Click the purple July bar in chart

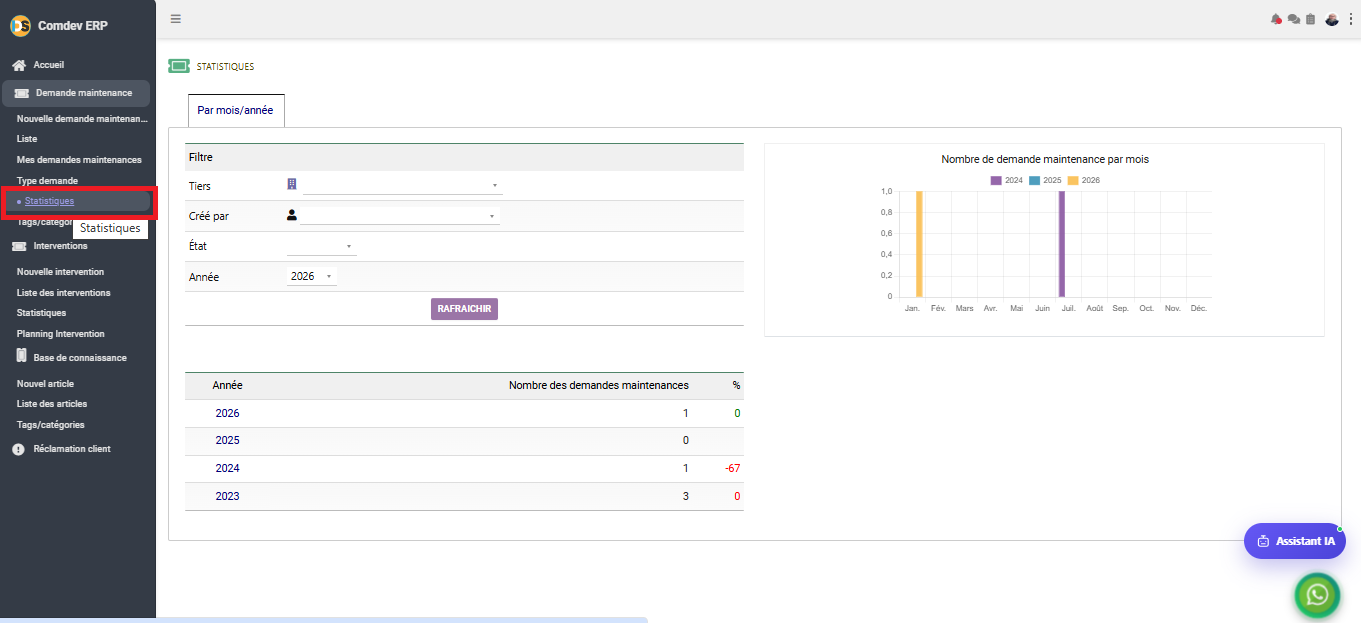coord(1062,244)
